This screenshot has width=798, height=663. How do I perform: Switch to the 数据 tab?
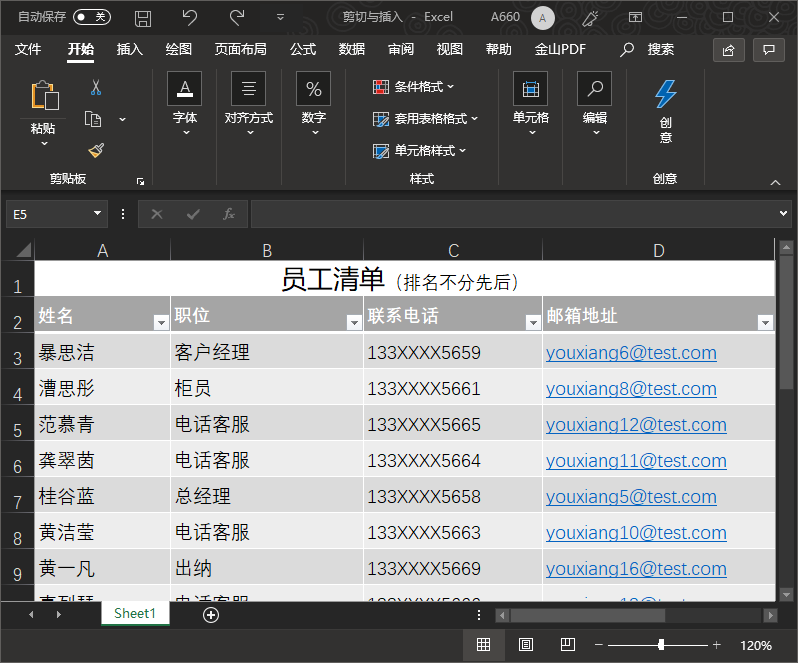click(x=352, y=49)
